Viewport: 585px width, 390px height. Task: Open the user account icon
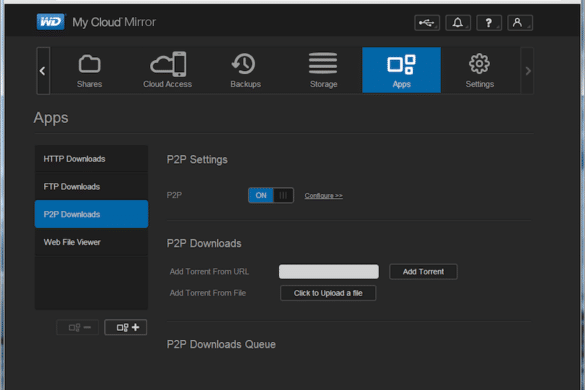click(x=520, y=23)
